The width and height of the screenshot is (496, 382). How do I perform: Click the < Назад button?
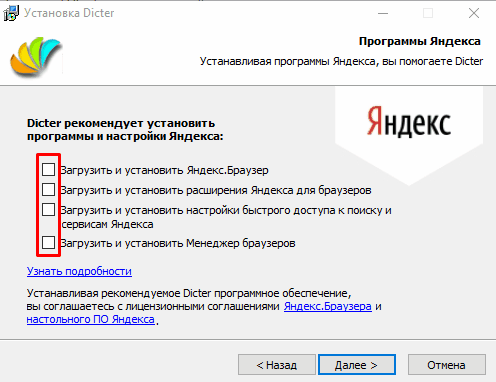(x=277, y=365)
